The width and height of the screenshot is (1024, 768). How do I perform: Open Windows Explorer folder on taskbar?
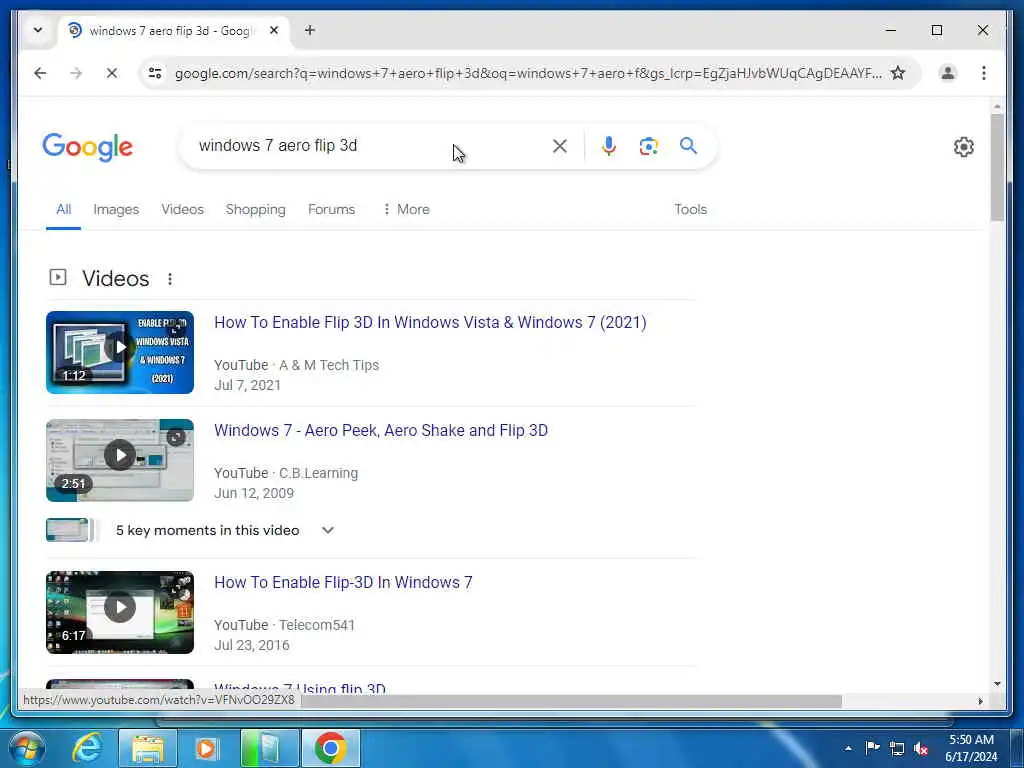click(148, 748)
